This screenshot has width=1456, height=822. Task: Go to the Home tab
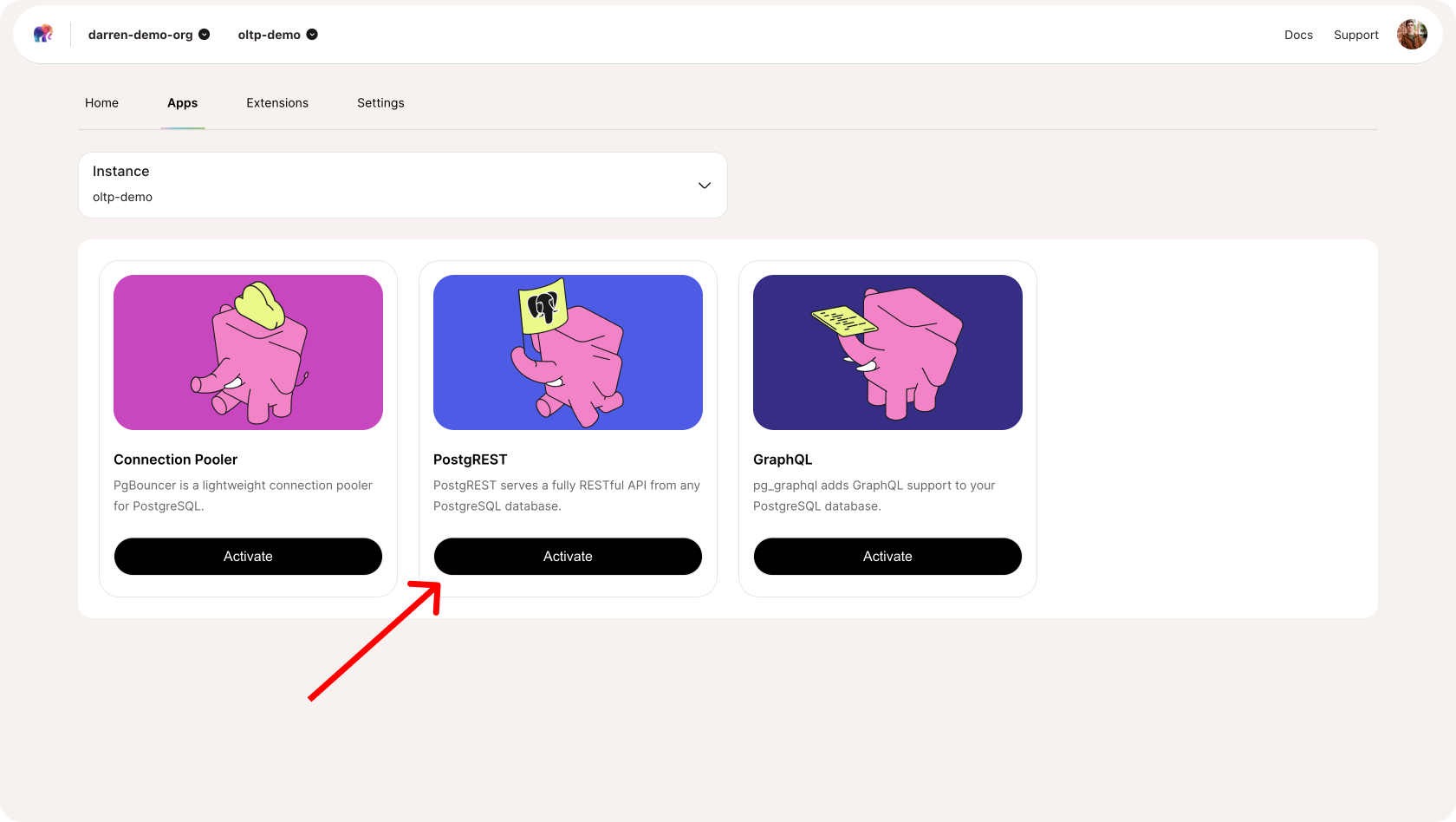pyautogui.click(x=101, y=102)
